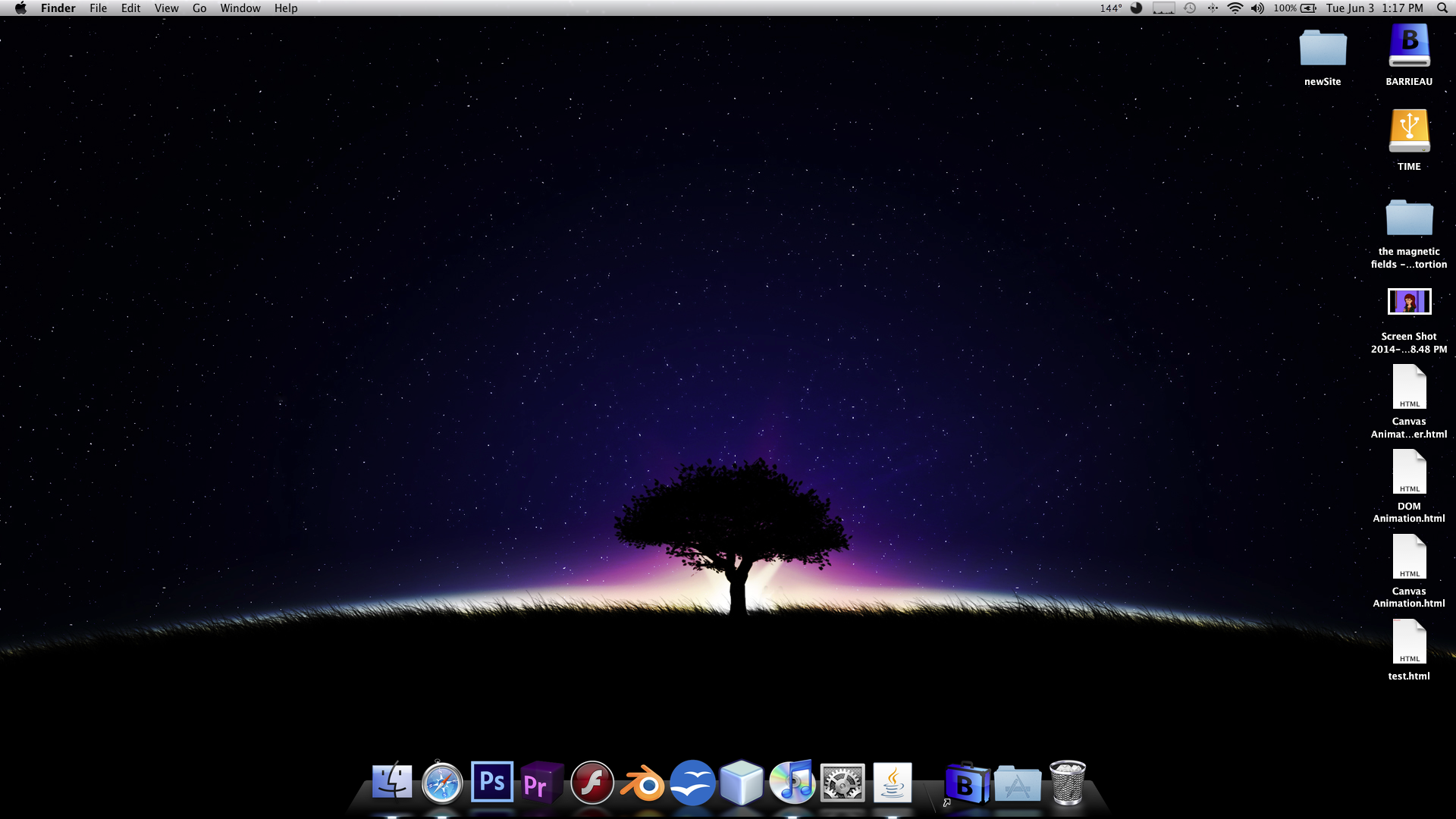Image resolution: width=1456 pixels, height=819 pixels.
Task: Open Photoshop from the Dock
Action: pos(491,782)
